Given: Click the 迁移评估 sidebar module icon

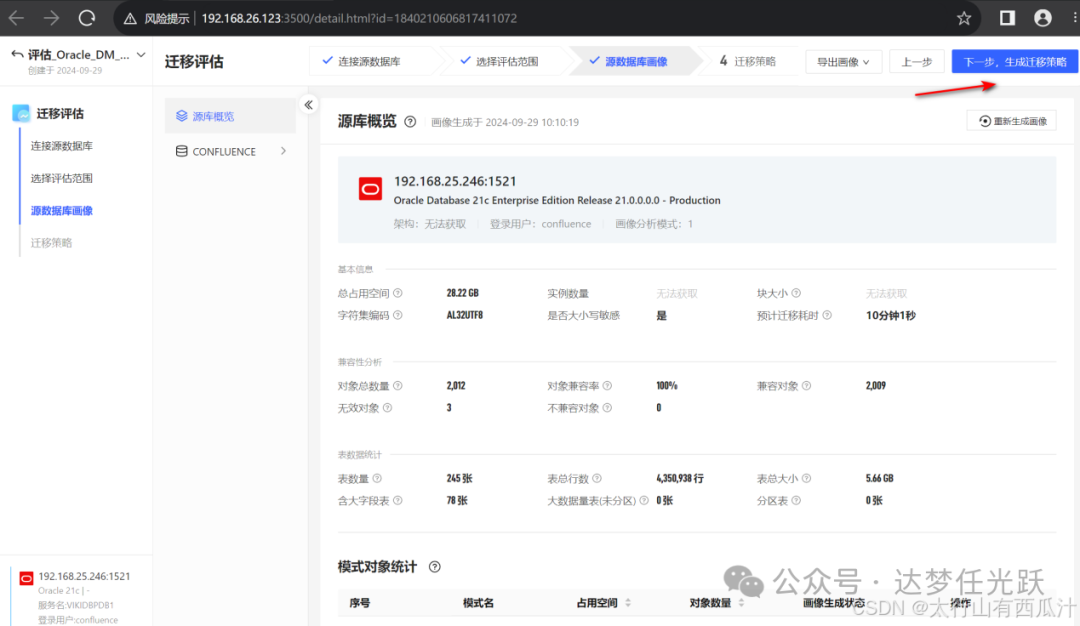Looking at the screenshot, I should point(21,113).
